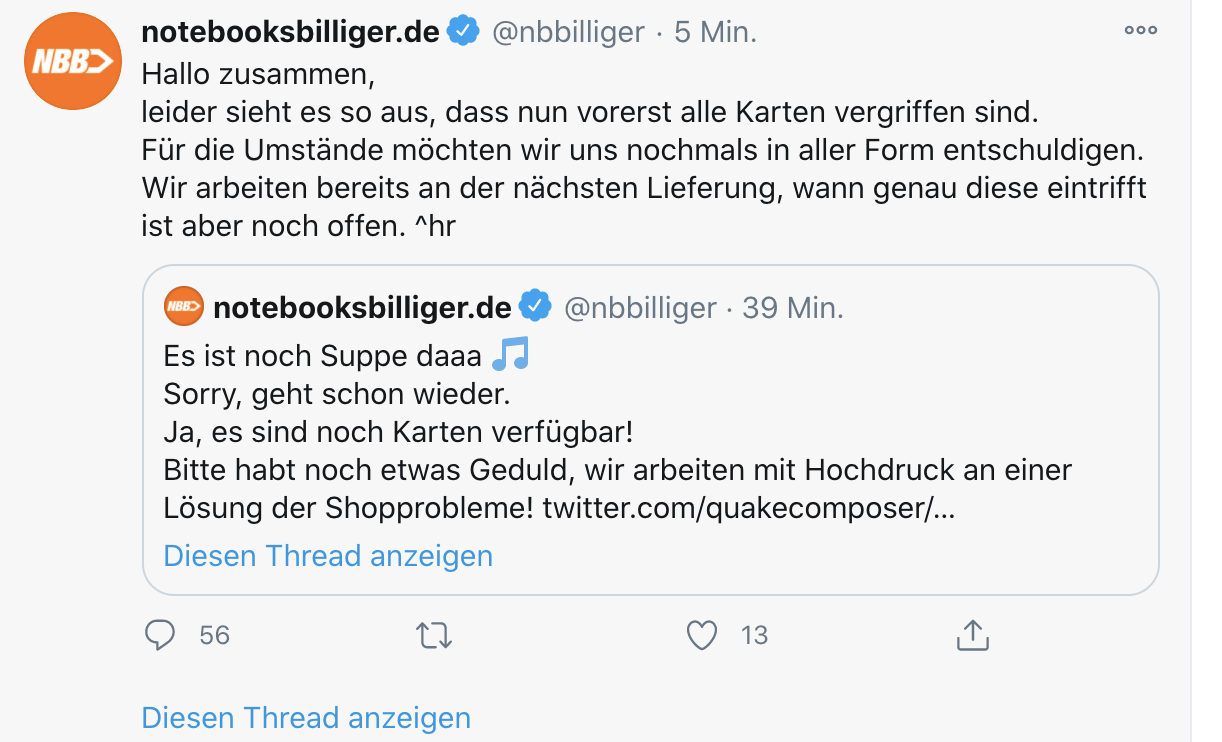This screenshot has width=1222, height=742.
Task: Open the tweet via the "5 Min." timestamp
Action: coord(715,32)
